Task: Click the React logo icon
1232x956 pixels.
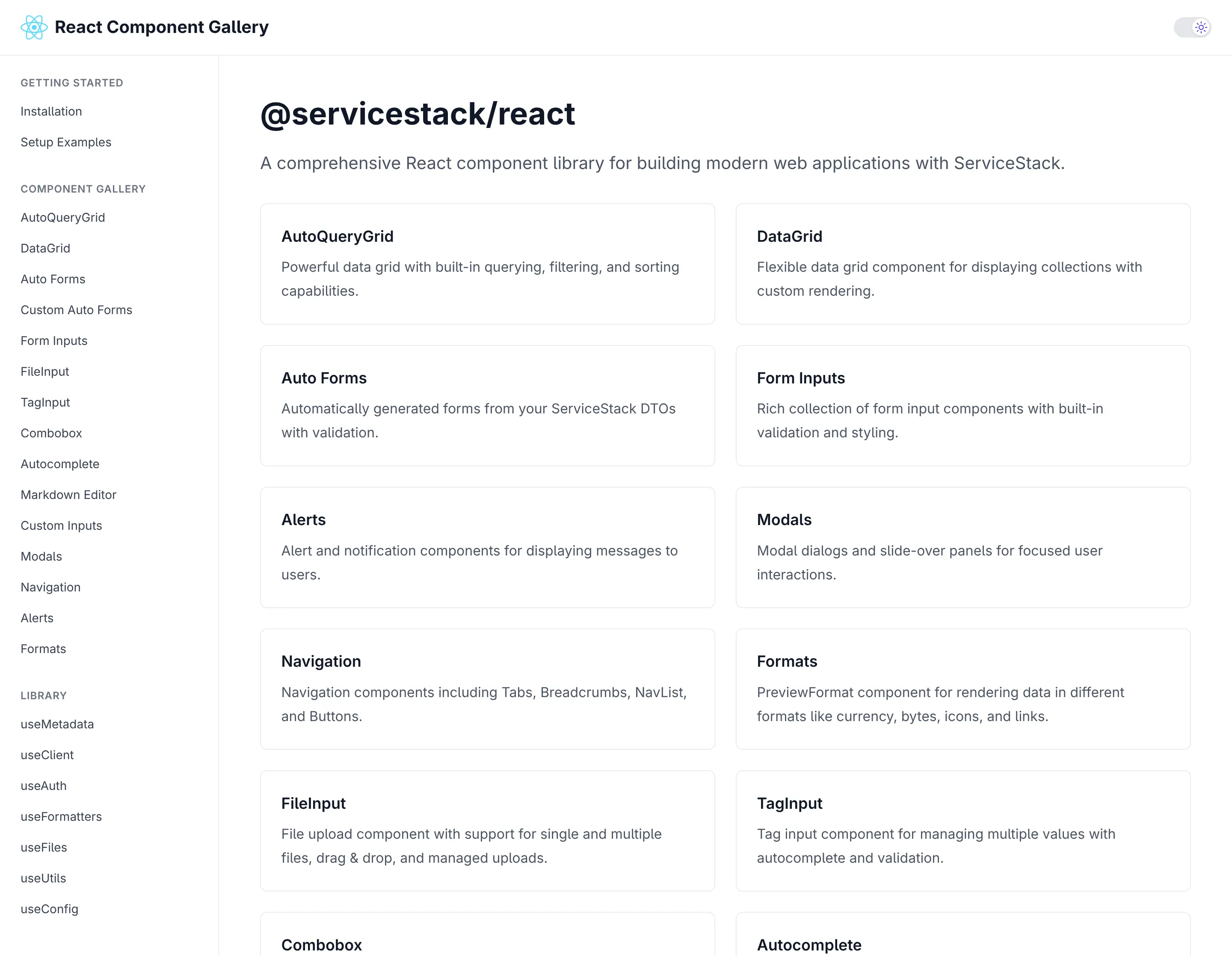Action: coord(34,27)
